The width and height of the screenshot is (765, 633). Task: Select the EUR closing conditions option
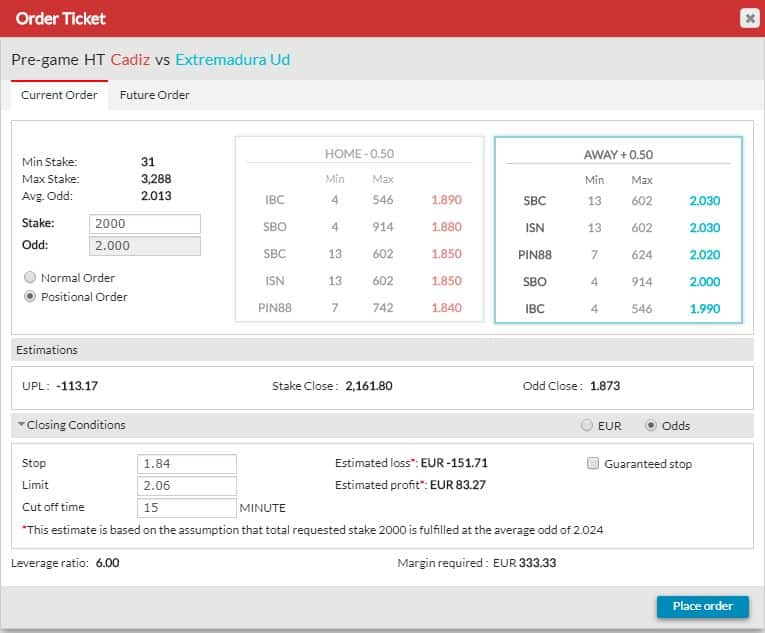pyautogui.click(x=587, y=425)
